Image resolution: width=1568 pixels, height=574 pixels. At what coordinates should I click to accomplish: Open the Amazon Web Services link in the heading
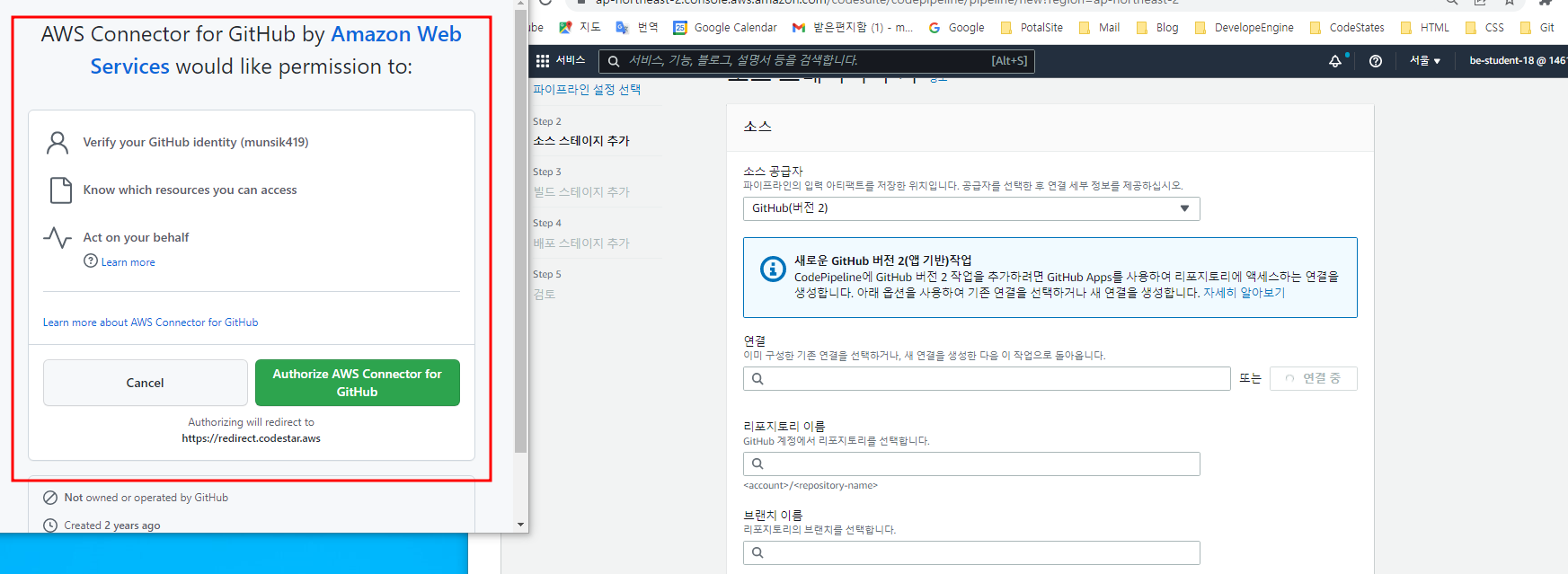coord(276,50)
